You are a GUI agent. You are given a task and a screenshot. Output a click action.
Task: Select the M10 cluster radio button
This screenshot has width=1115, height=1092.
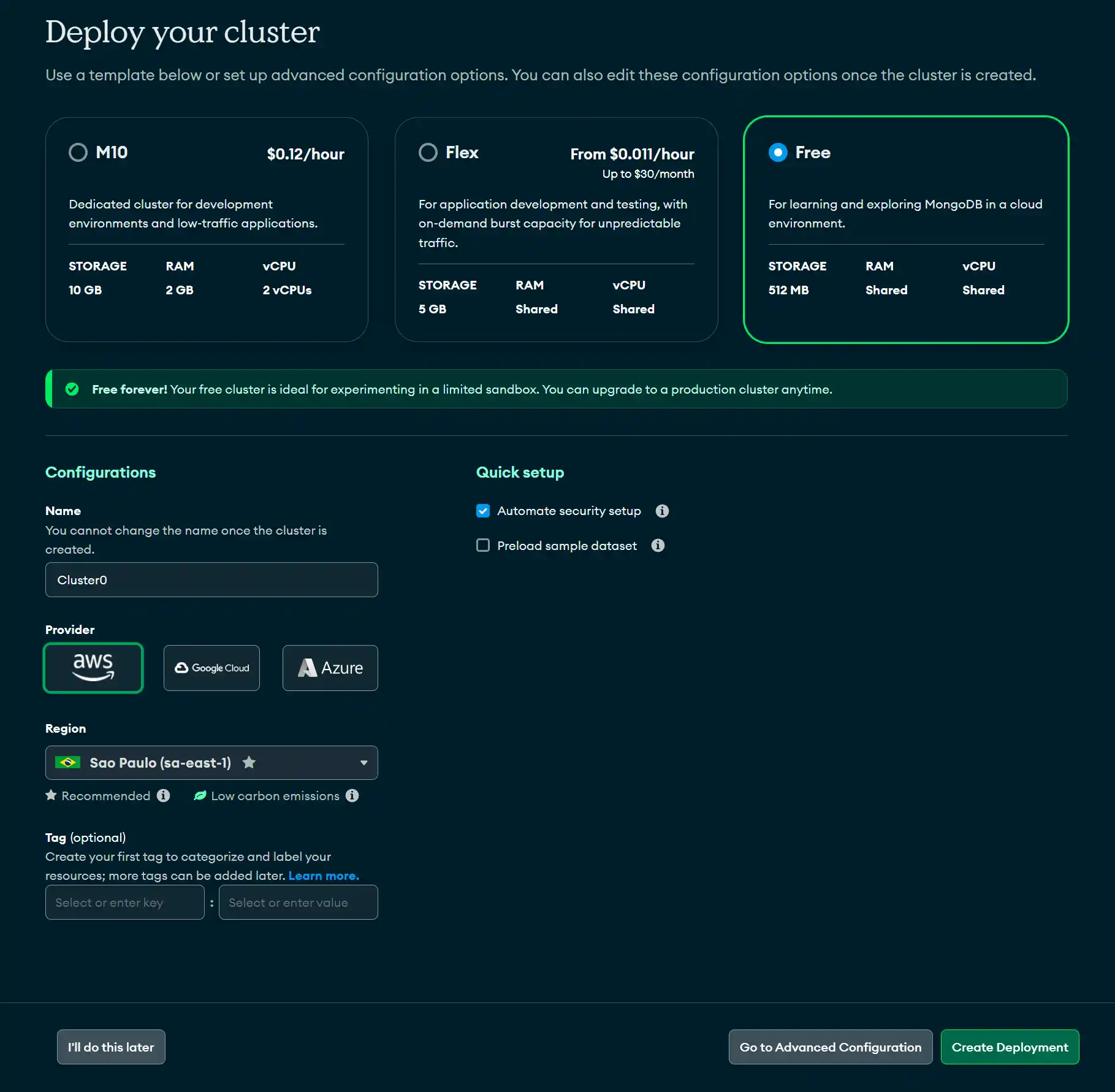[x=78, y=152]
